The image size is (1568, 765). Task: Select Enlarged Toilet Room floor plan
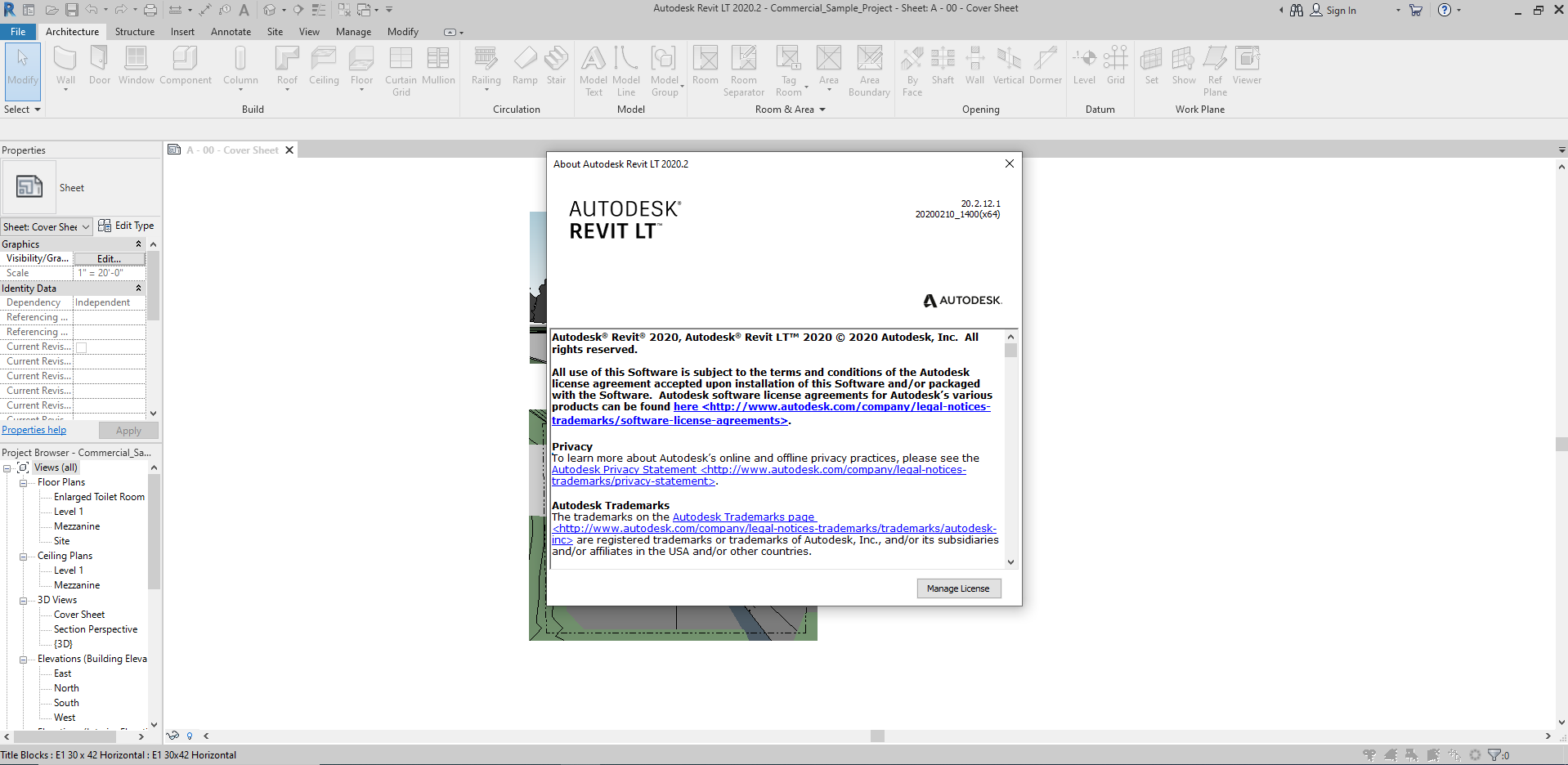(99, 497)
